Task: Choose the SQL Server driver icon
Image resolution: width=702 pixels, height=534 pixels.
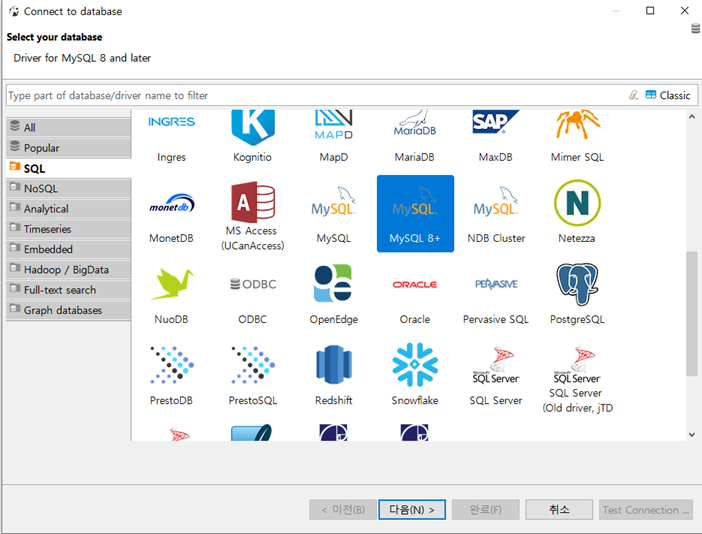Action: [x=496, y=375]
